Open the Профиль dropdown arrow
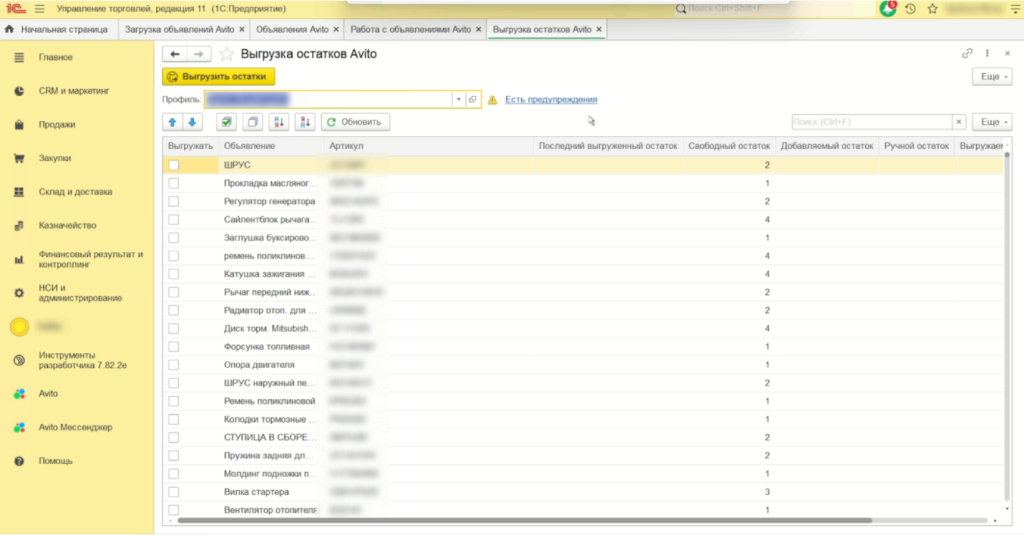Screen dimensions: 1024x535 pos(458,100)
